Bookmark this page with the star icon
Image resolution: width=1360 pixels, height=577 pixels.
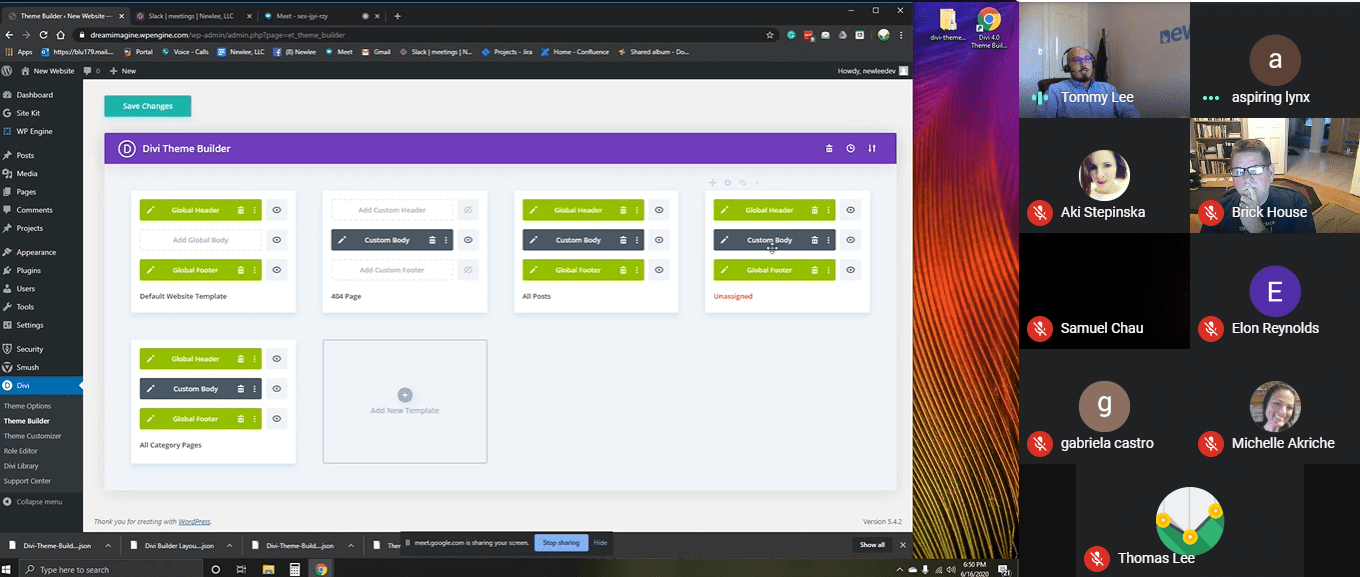[x=769, y=34]
